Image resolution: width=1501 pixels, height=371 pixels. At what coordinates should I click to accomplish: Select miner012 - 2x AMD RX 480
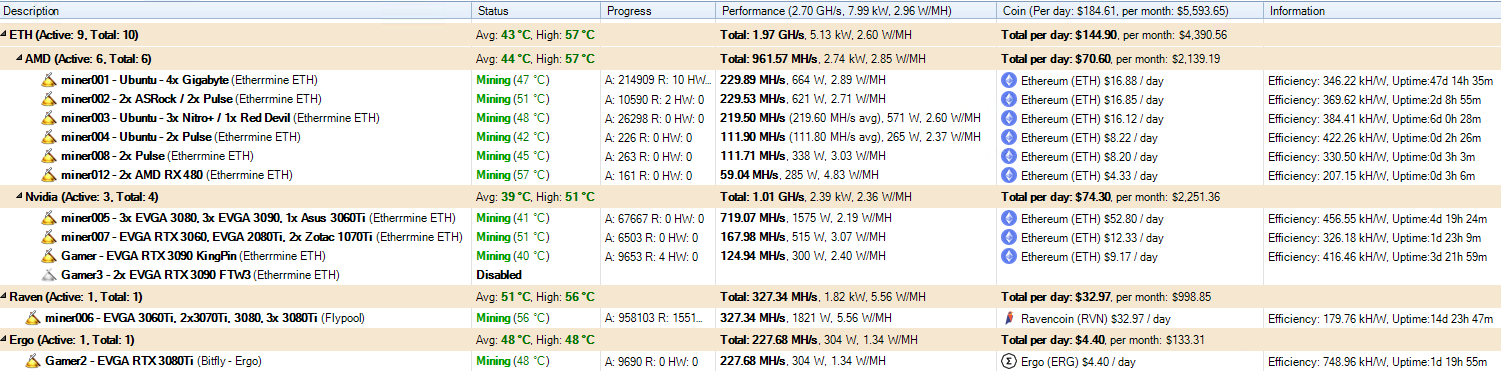click(x=177, y=175)
